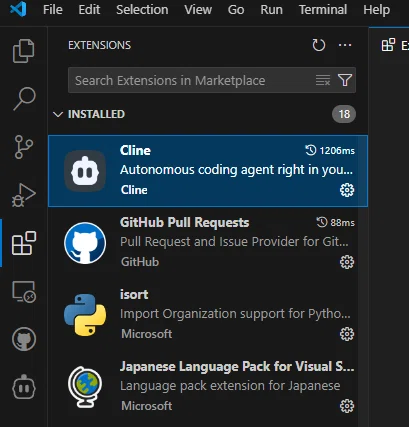The width and height of the screenshot is (409, 427).
Task: Open the Source Control view
Action: pyautogui.click(x=24, y=147)
